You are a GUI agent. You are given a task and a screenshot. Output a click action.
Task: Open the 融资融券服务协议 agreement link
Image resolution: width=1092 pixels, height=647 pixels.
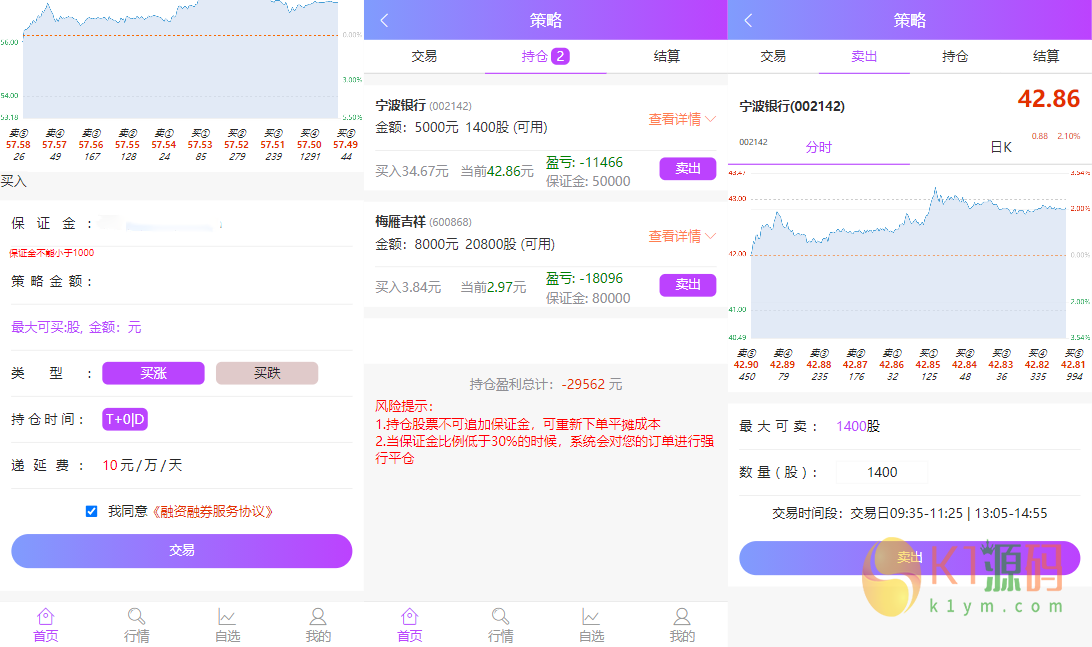point(212,511)
